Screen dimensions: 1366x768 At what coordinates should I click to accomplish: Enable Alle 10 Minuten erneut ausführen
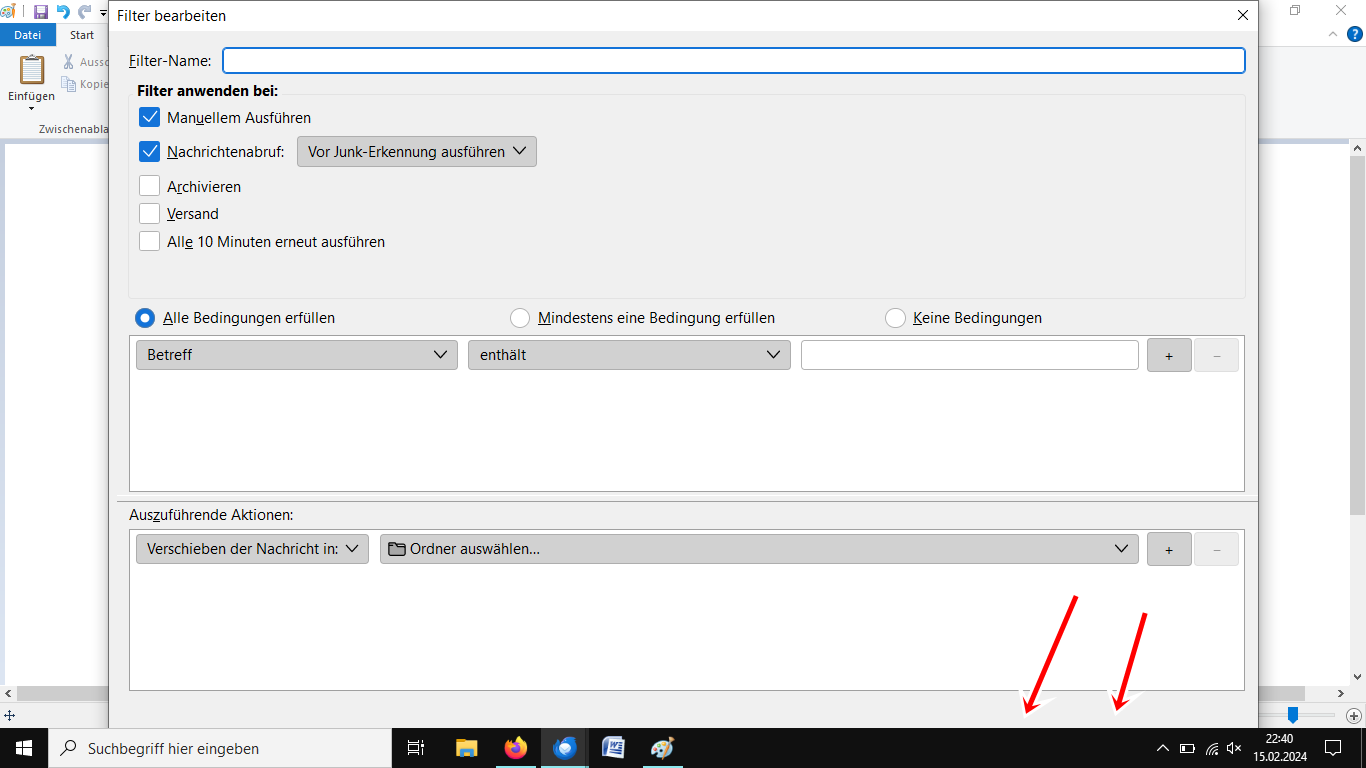pyautogui.click(x=150, y=241)
